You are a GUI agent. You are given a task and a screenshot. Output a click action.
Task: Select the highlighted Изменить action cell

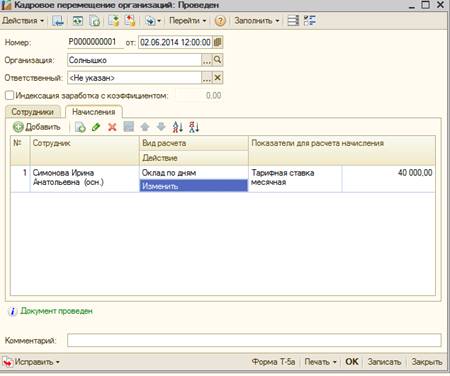[x=194, y=186]
